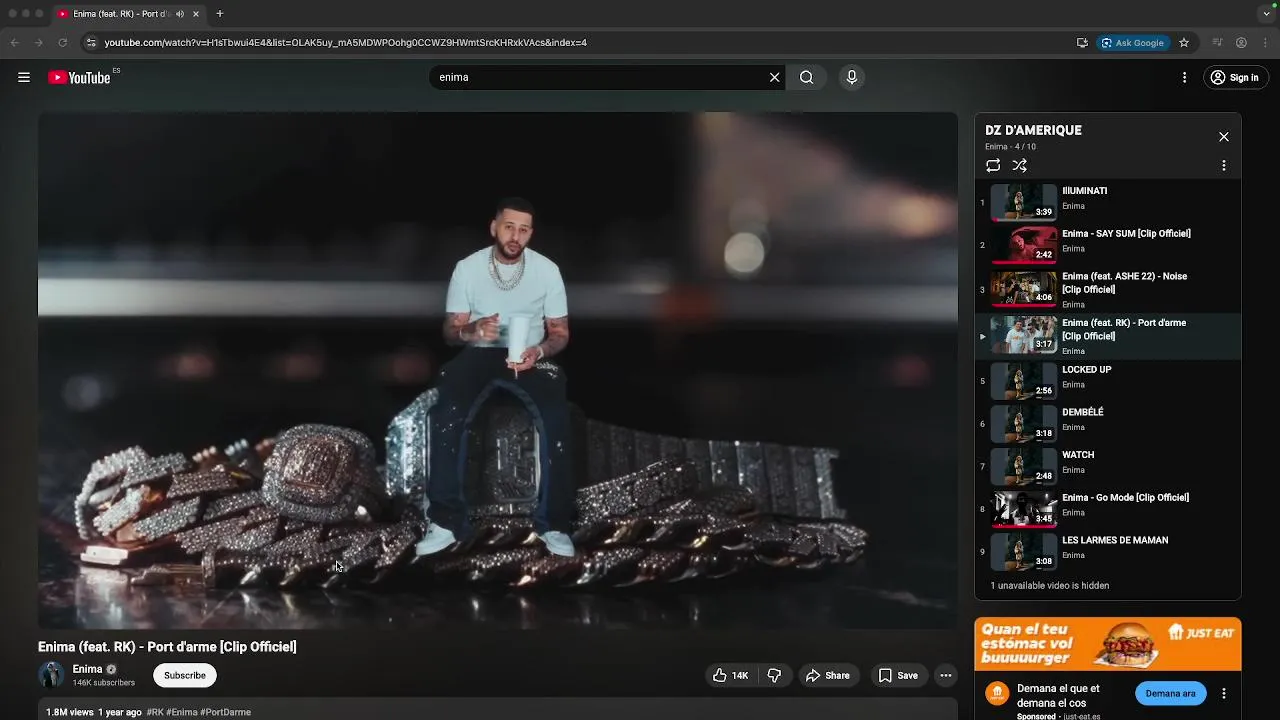Open the YouTube guide hamburger menu
This screenshot has width=1280, height=720.
(24, 77)
